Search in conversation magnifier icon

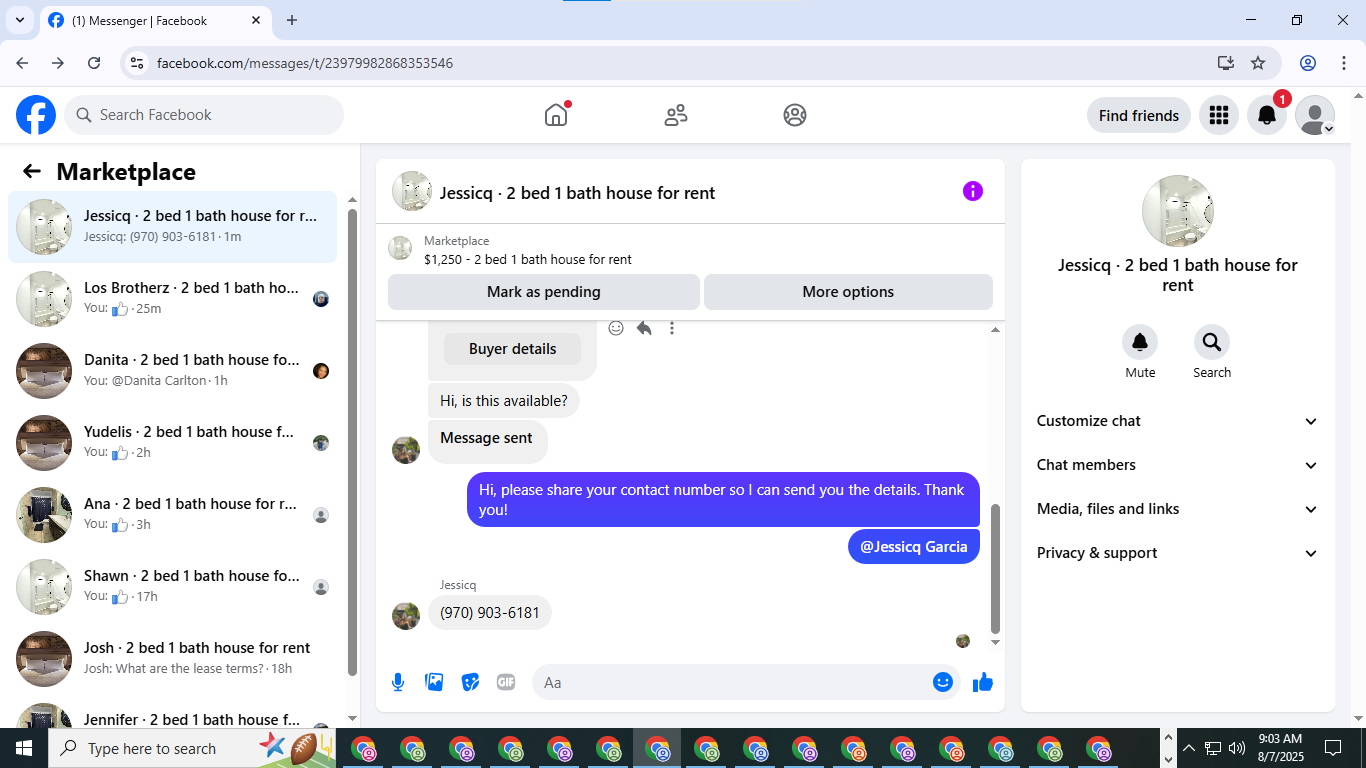[x=1212, y=343]
